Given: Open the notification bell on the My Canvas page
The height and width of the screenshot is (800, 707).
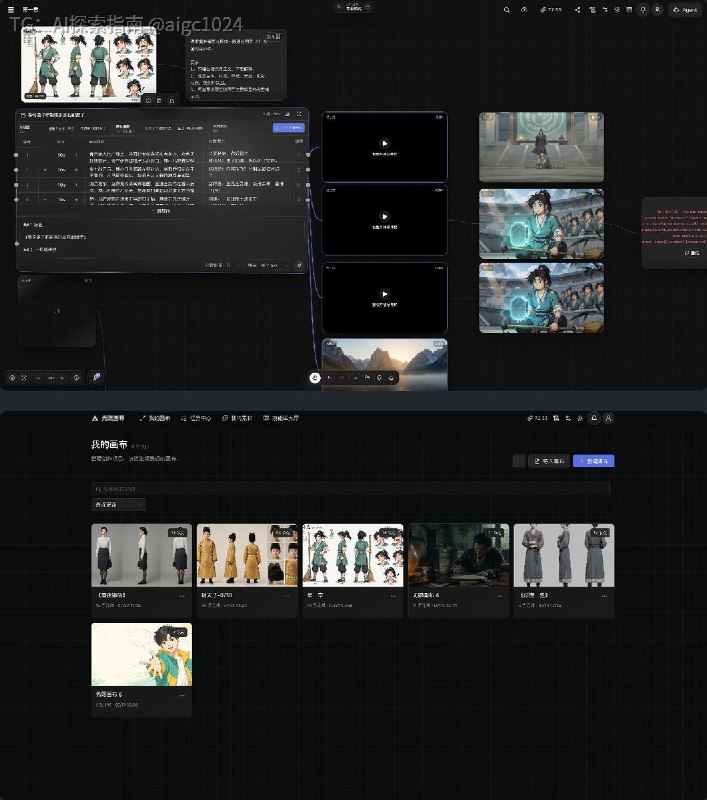Looking at the screenshot, I should pyautogui.click(x=594, y=418).
